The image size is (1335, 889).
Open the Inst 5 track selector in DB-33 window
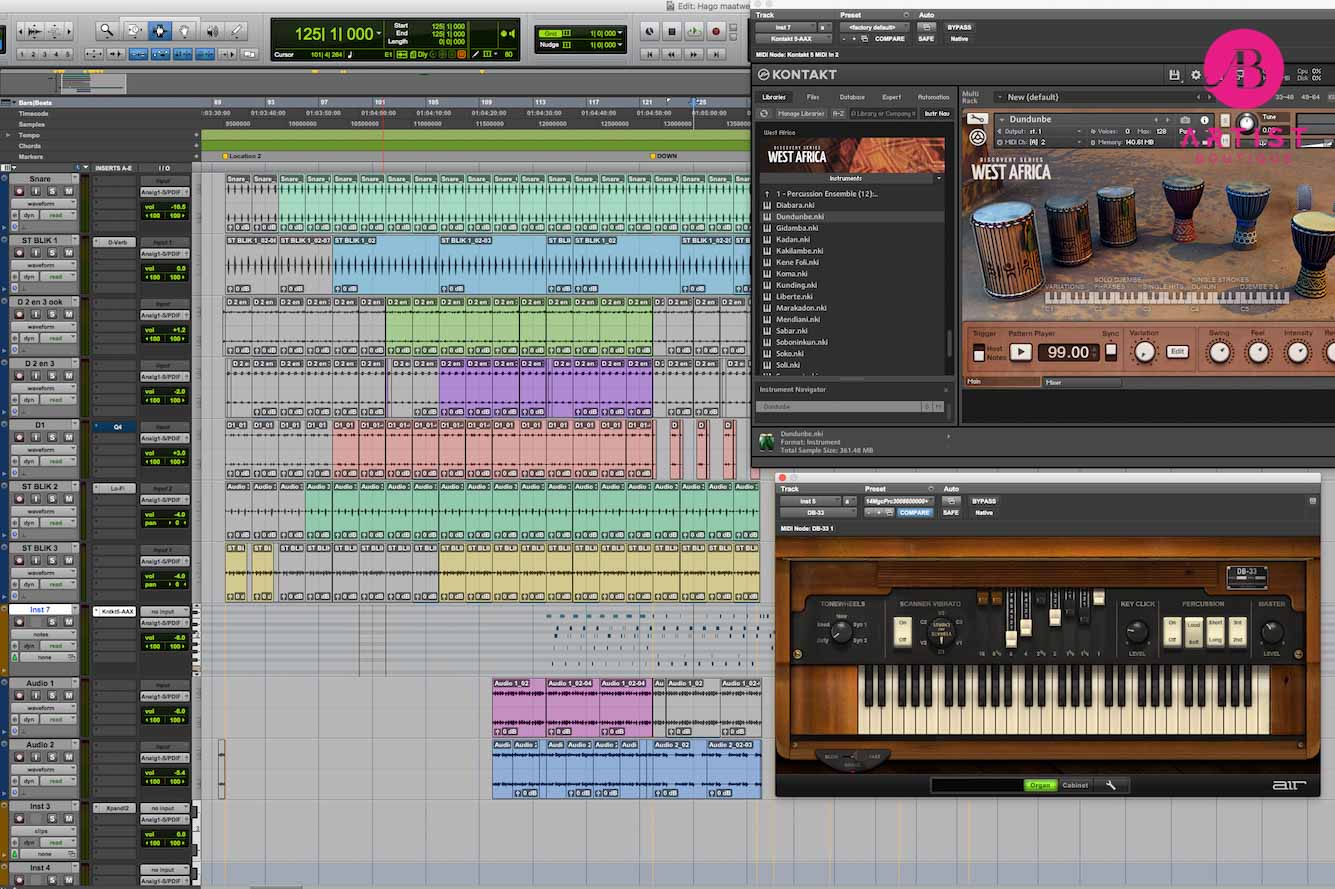(x=808, y=501)
